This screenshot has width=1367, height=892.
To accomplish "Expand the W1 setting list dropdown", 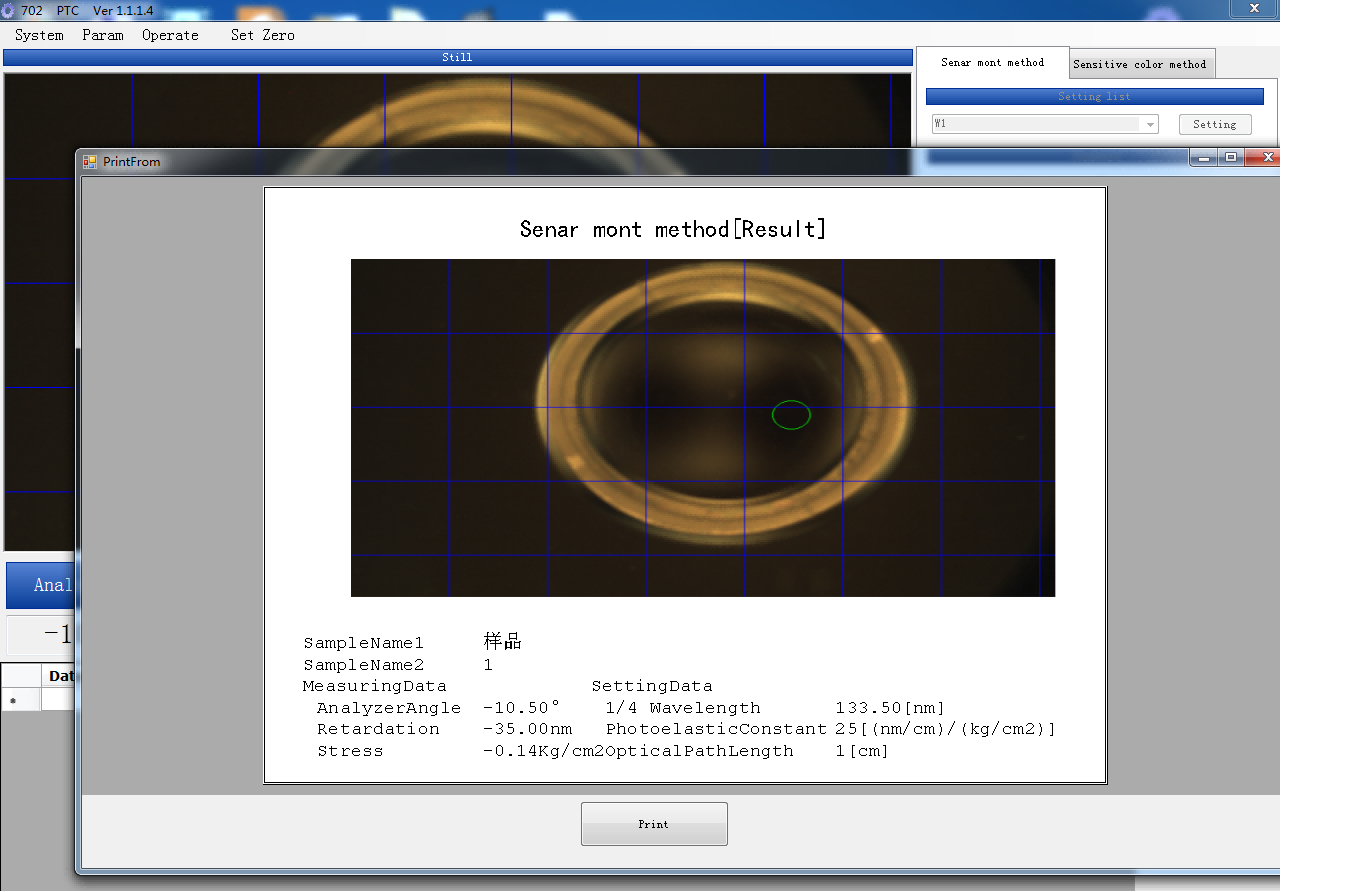I will pos(1151,125).
